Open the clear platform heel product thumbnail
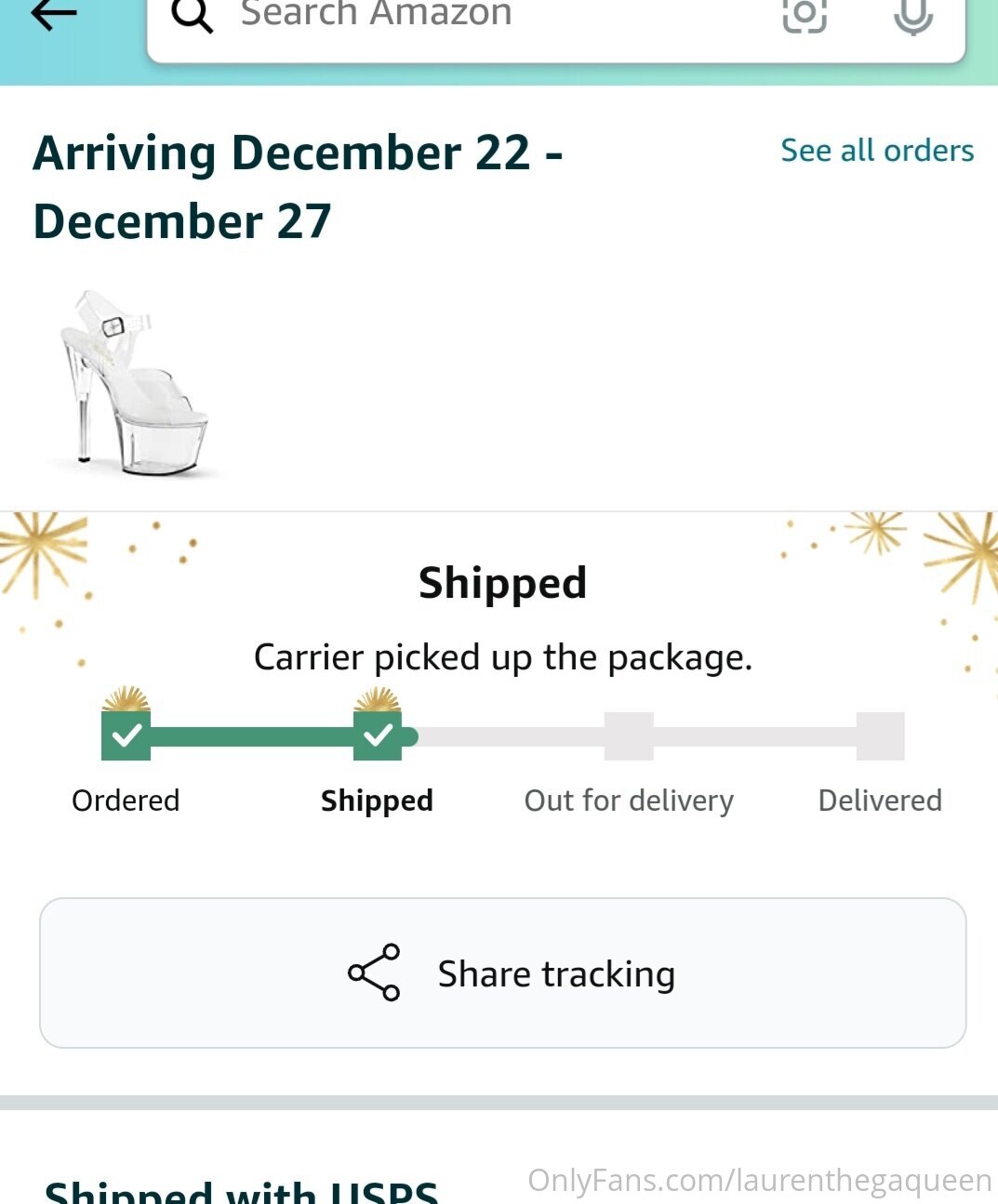This screenshot has height=1204, width=998. coord(133,384)
